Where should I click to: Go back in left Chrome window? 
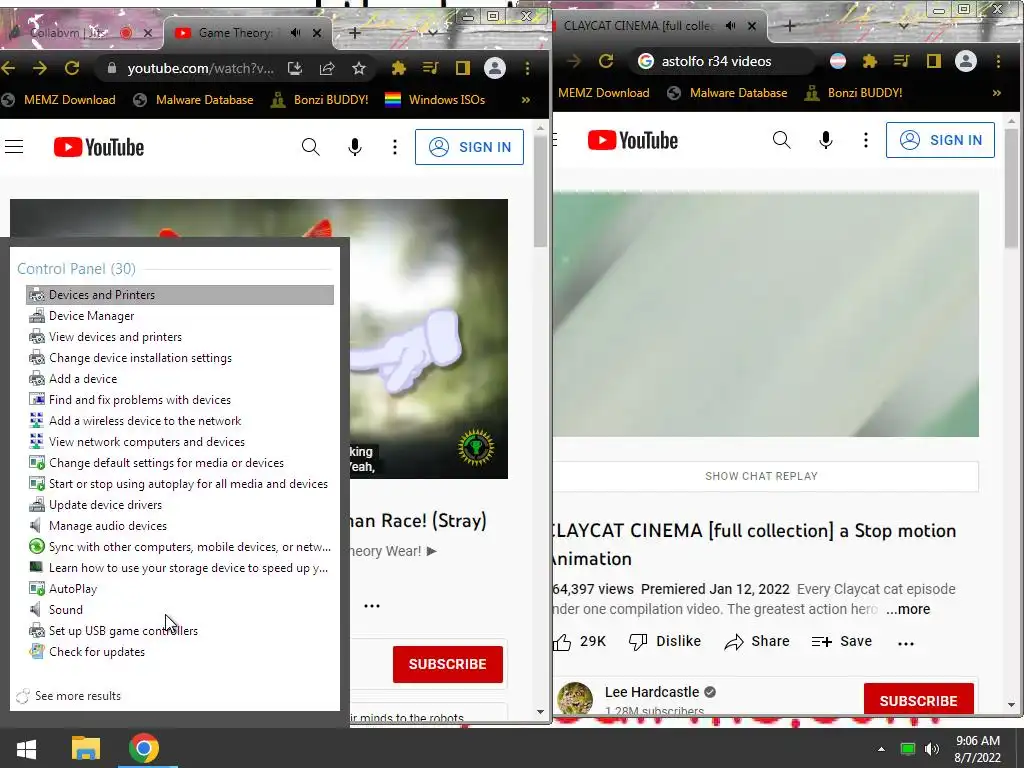(x=8, y=68)
